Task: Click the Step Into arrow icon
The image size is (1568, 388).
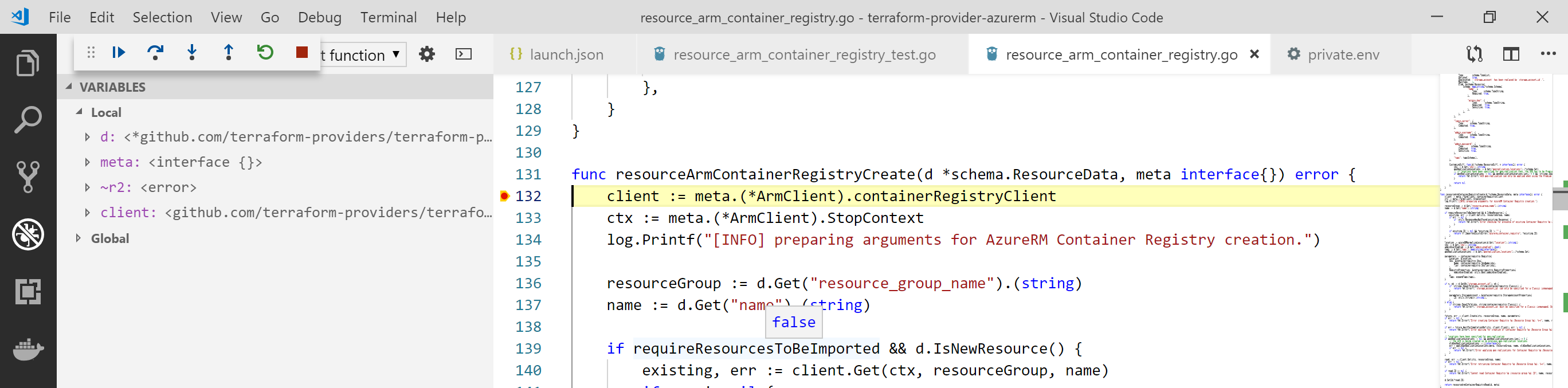Action: (192, 53)
